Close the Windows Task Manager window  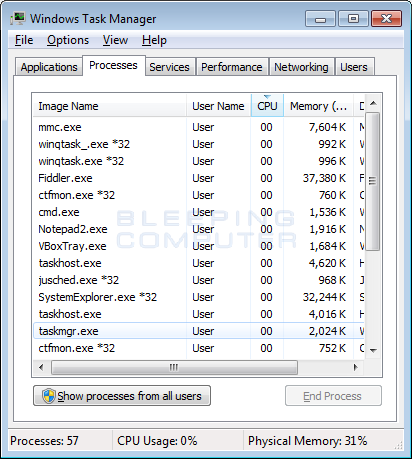point(387,19)
